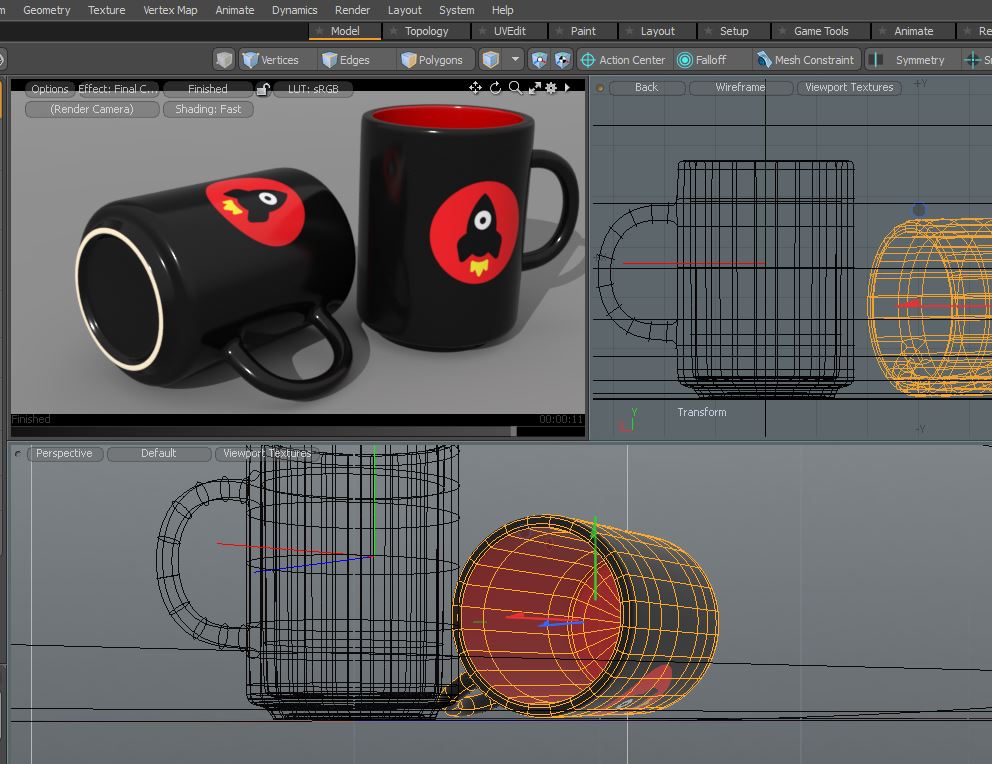Toggle Symmetry on the toolbar
The image size is (992, 764).
click(x=908, y=60)
